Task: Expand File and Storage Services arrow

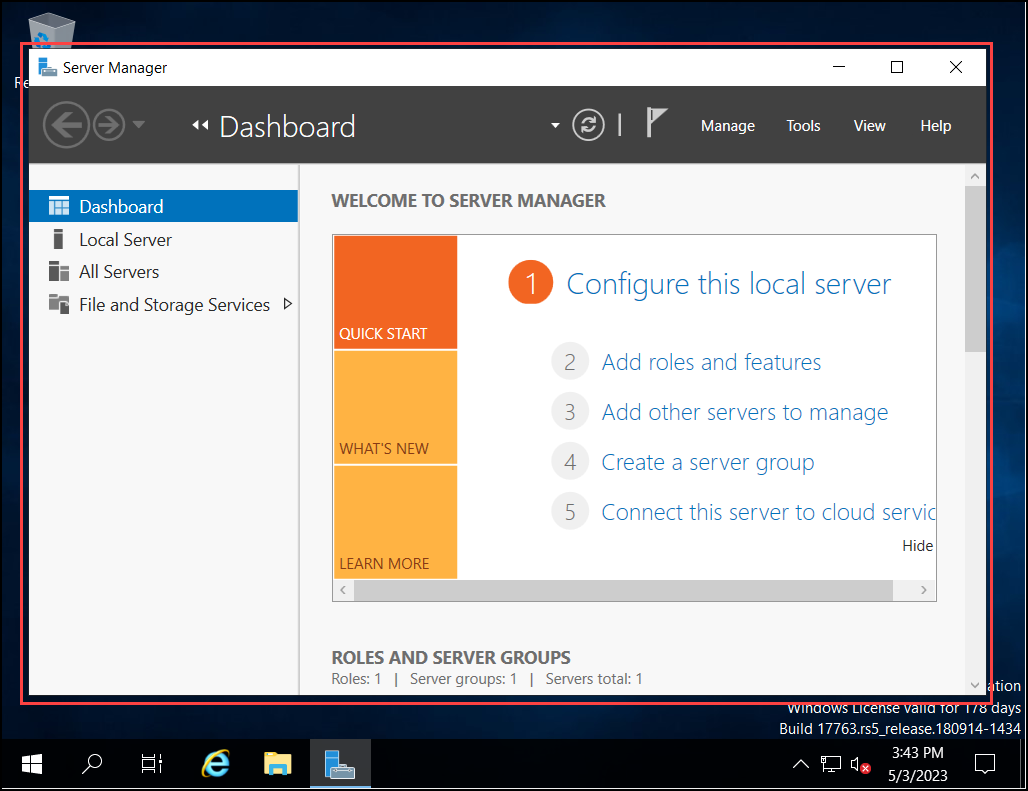Action: pos(287,304)
